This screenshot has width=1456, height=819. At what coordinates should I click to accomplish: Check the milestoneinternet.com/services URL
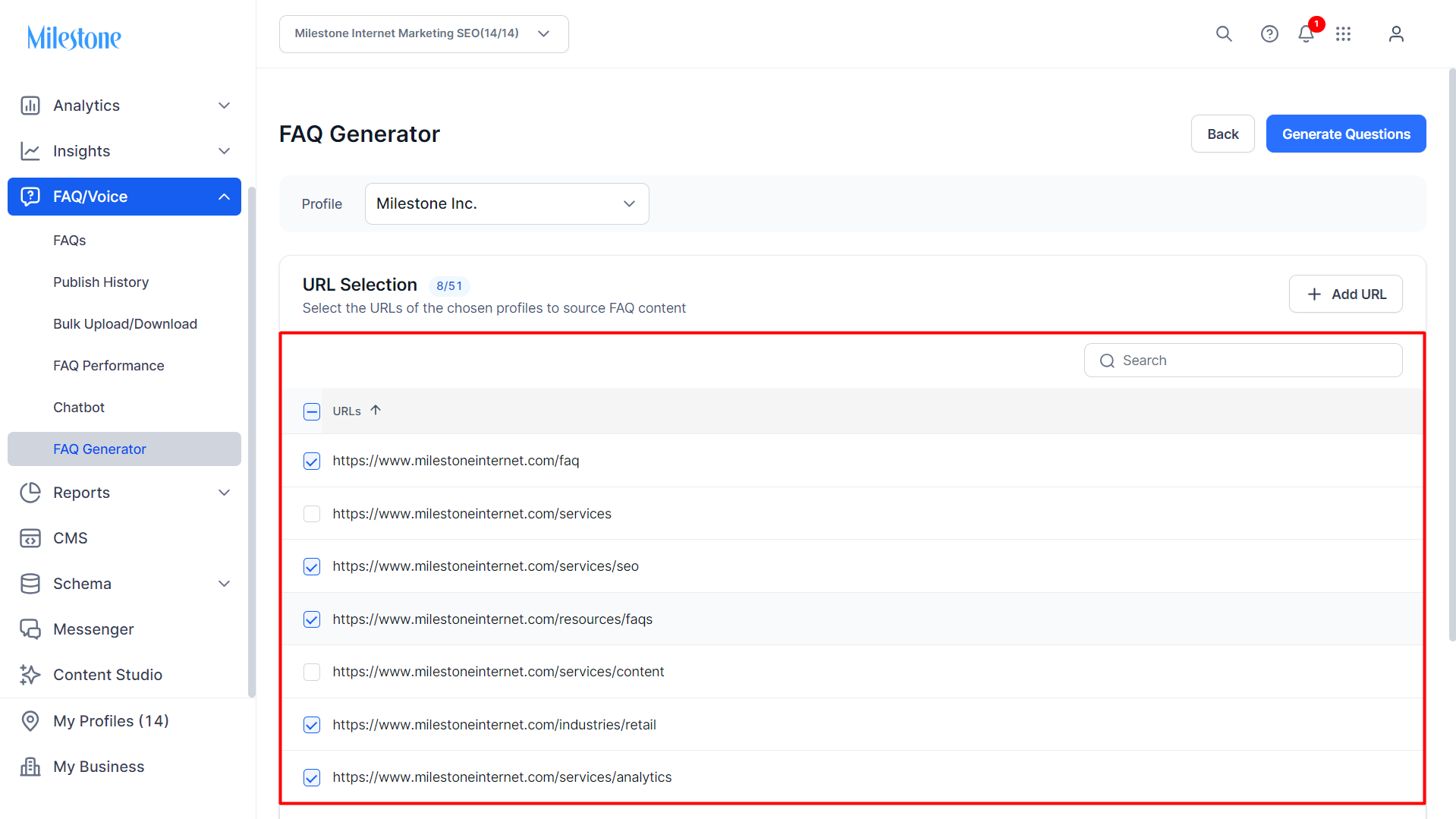[x=312, y=514]
